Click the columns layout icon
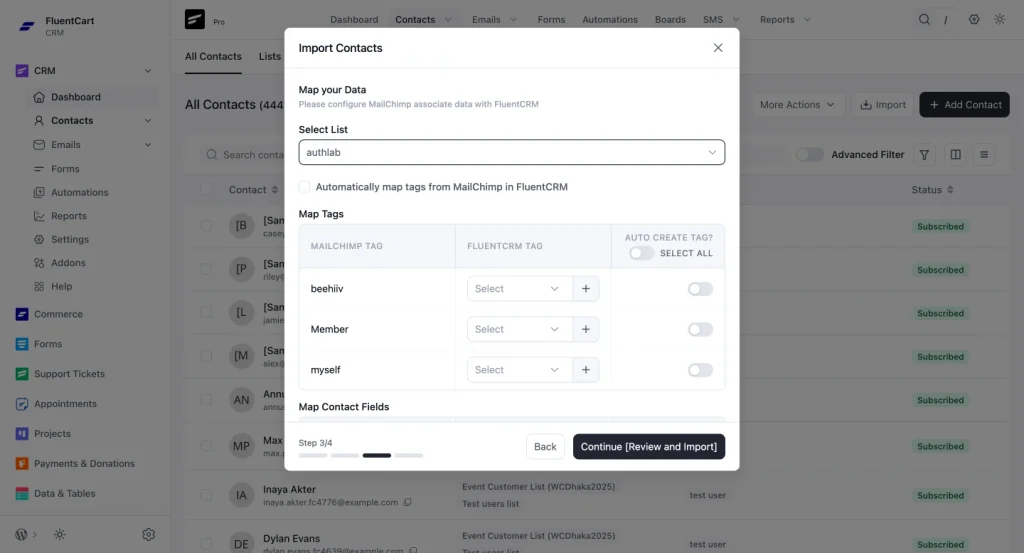The image size is (1024, 553). point(955,155)
